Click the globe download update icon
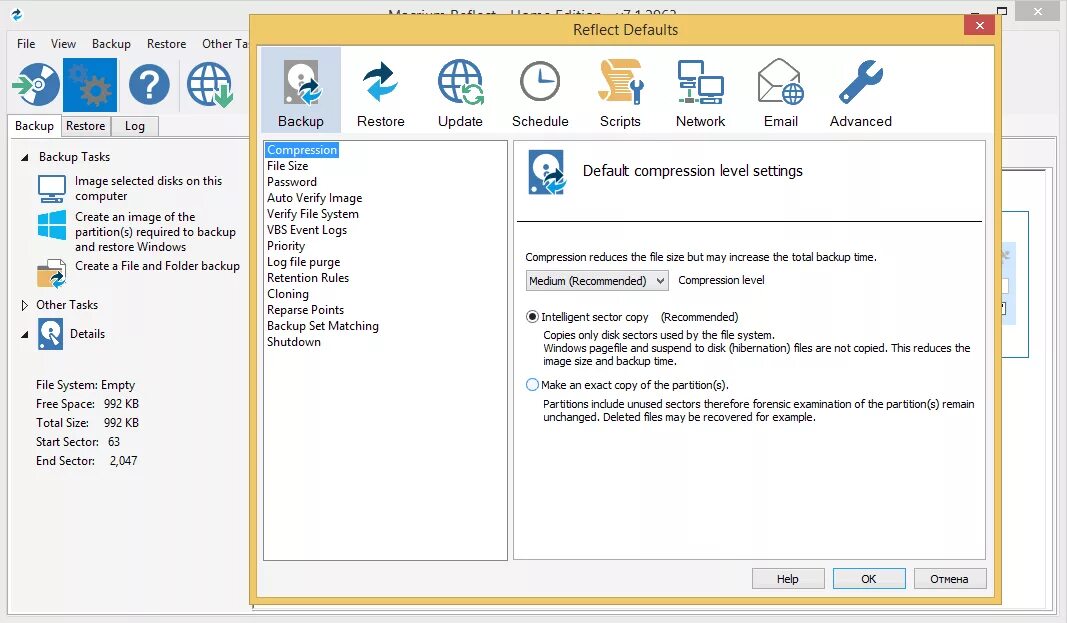The height and width of the screenshot is (623, 1067). coord(210,85)
